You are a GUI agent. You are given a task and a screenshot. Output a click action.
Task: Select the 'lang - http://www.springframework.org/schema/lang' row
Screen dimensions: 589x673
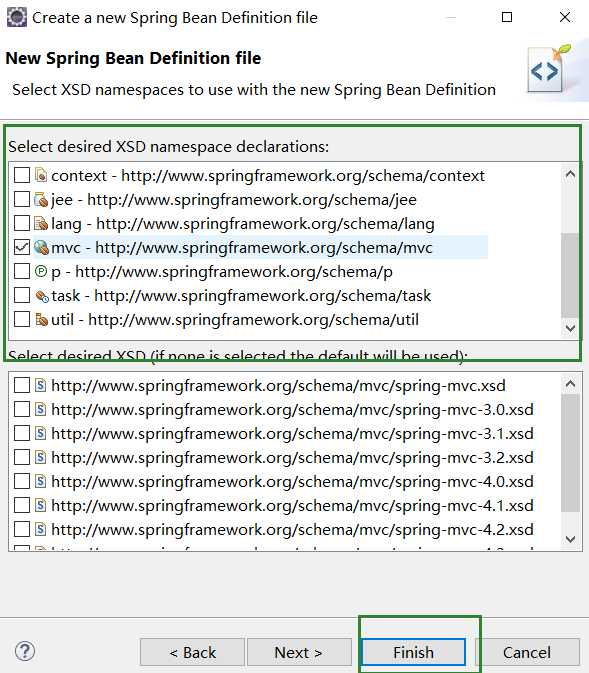point(243,223)
